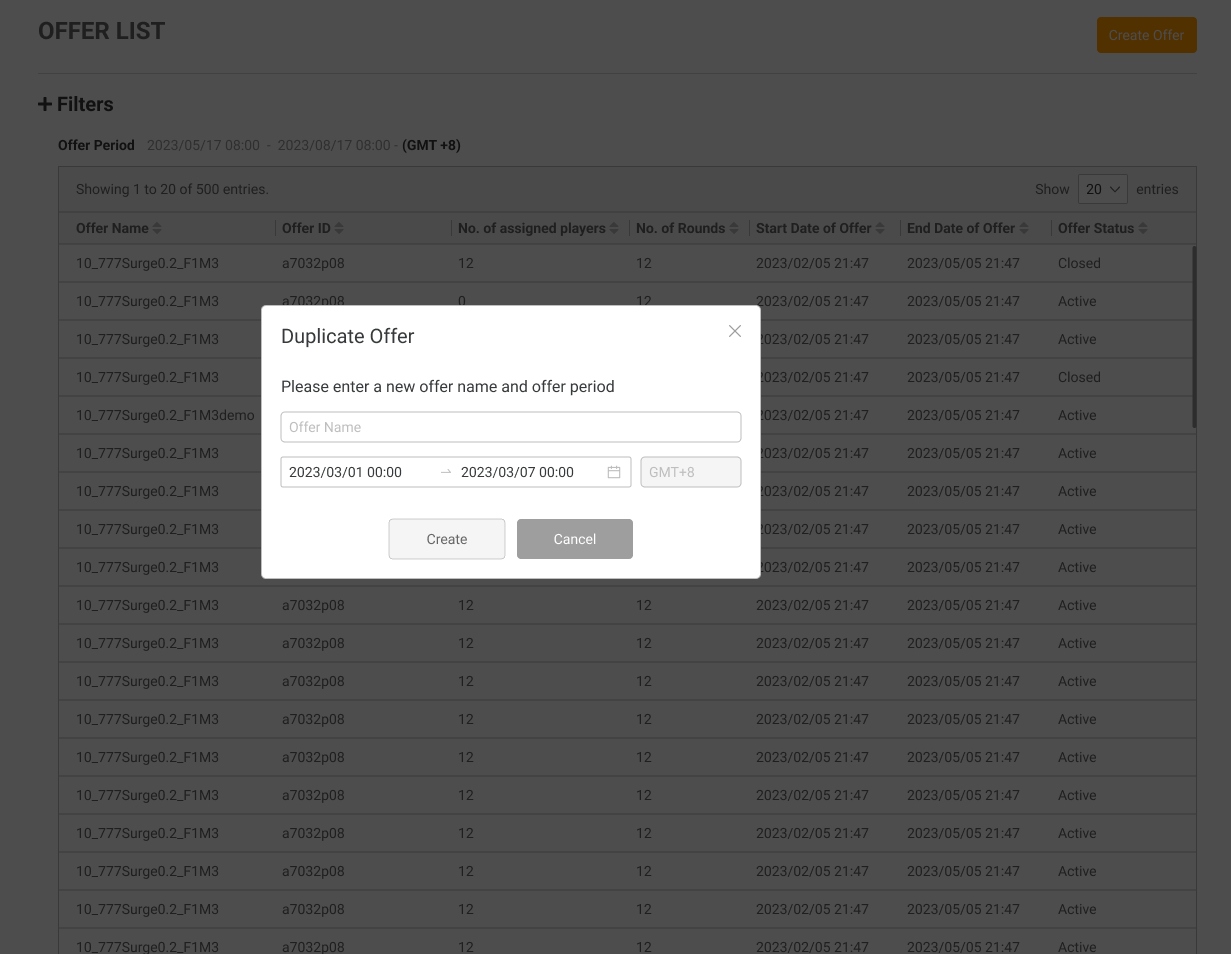The height and width of the screenshot is (954, 1231).
Task: Open the Show 20 entries dropdown
Action: coord(1102,189)
